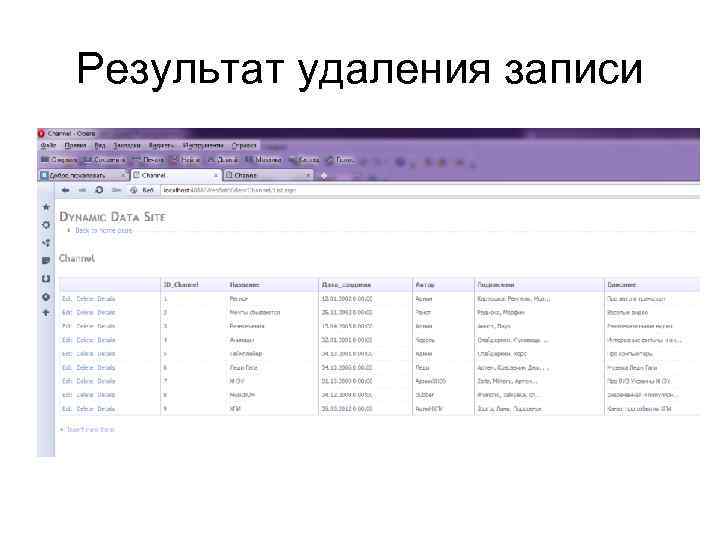
Task: Click Delete for the row with ID 9
Action: (84, 409)
